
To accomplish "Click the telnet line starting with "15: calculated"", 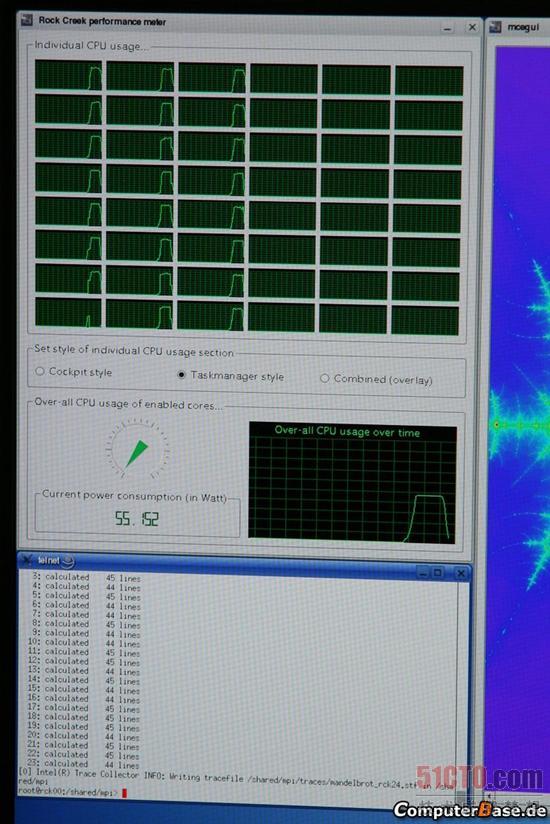I will [x=84, y=689].
